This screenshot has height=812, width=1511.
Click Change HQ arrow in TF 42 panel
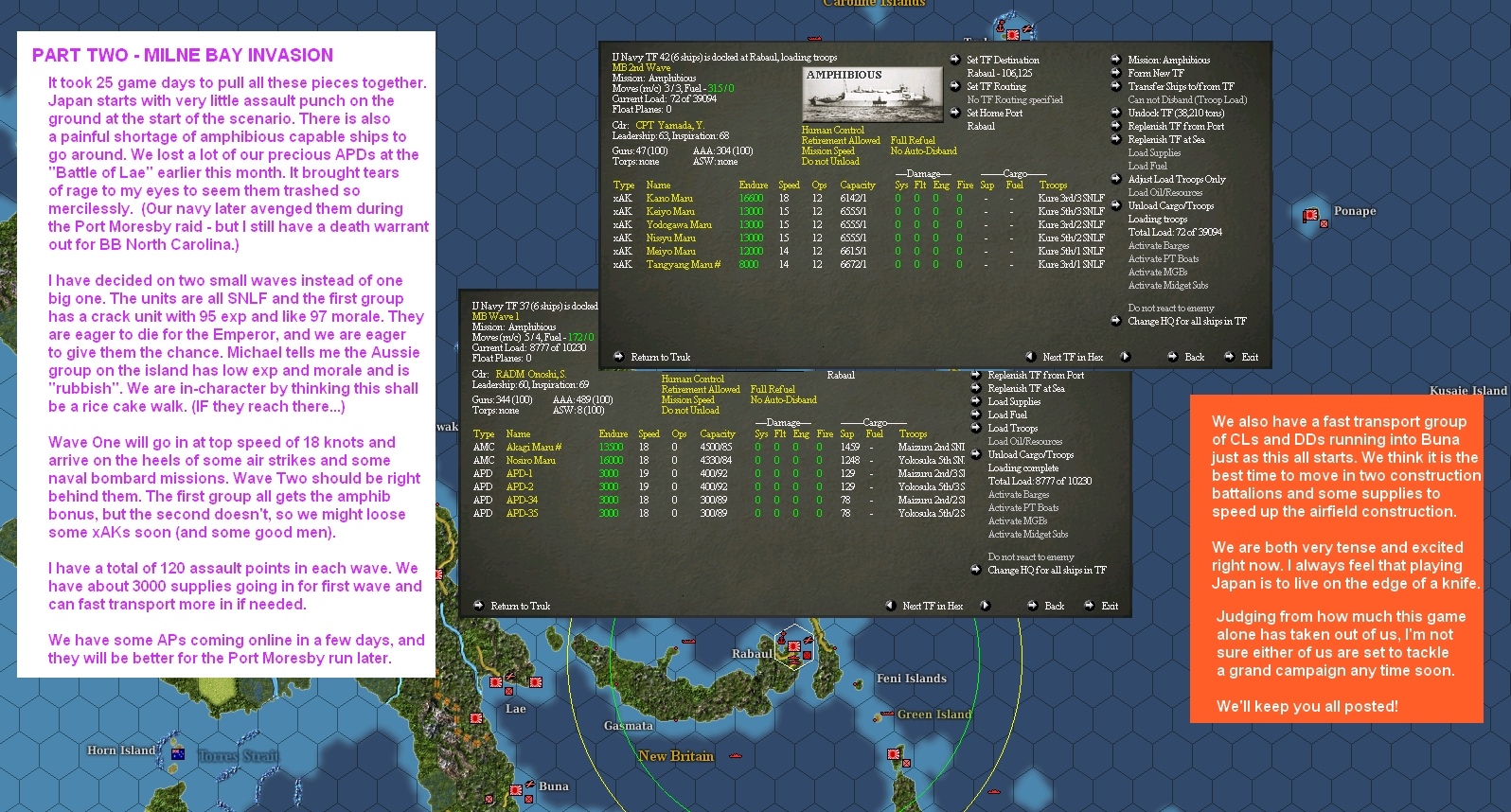click(x=1116, y=321)
